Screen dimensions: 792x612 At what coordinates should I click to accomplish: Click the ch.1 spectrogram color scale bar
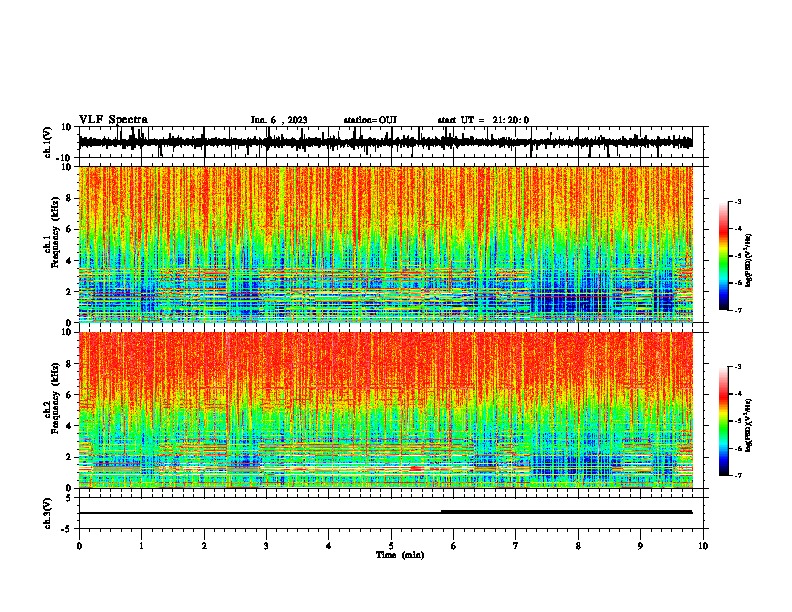724,256
